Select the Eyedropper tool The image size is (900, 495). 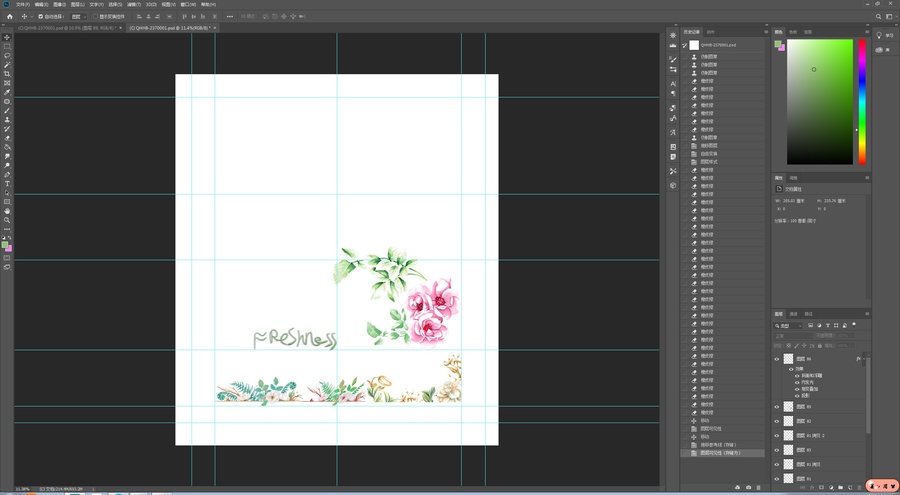[7, 92]
